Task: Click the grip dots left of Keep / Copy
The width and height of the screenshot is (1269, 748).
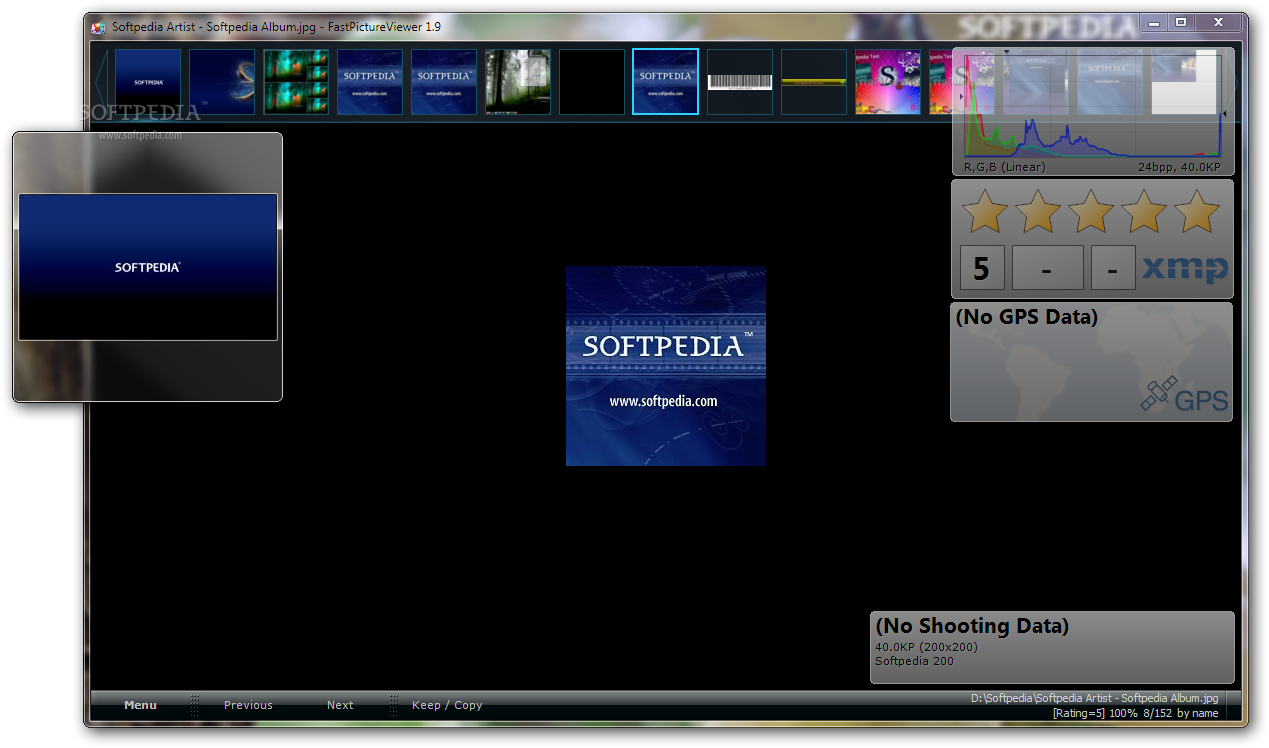Action: pos(394,705)
